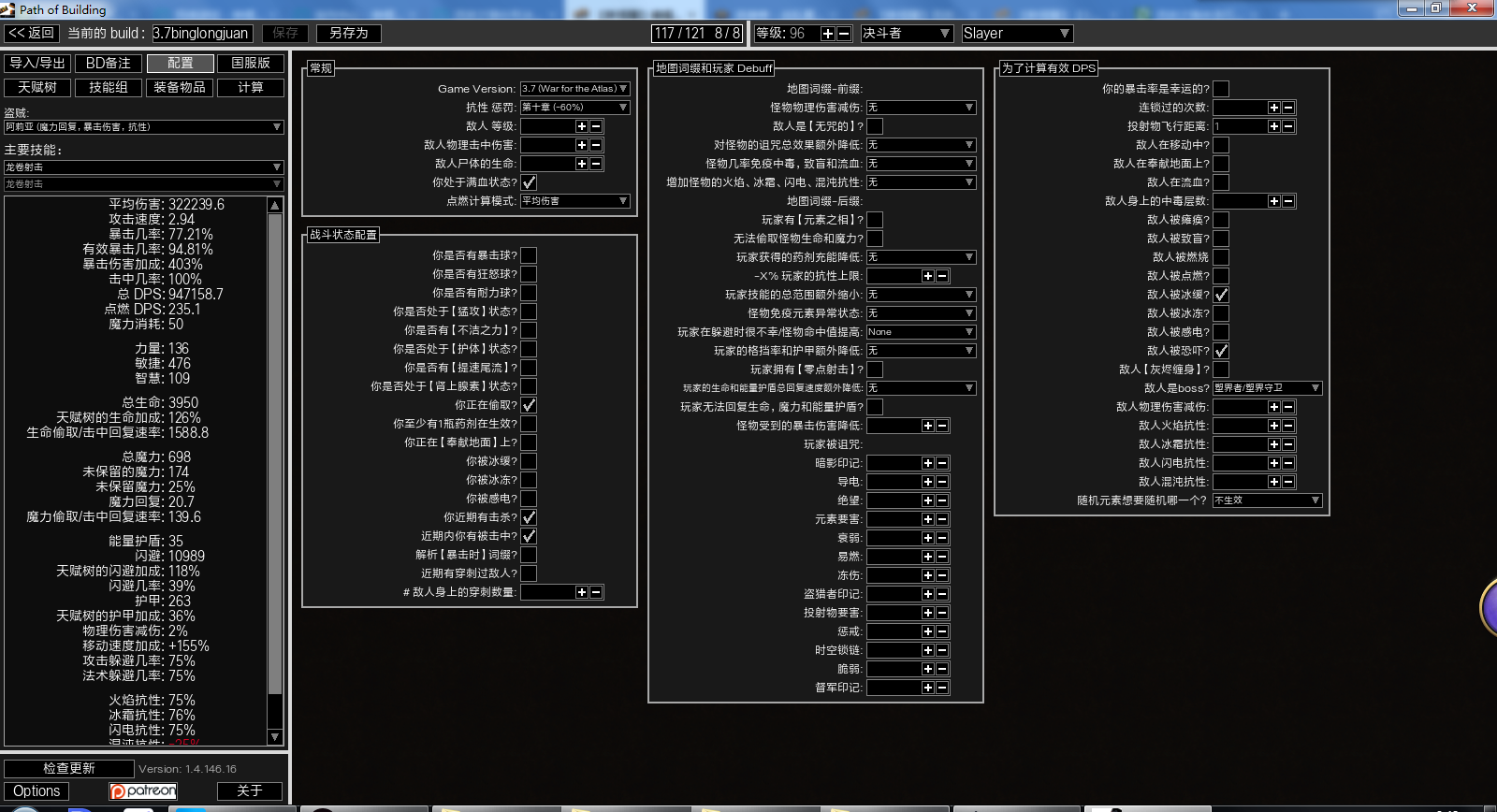The height and width of the screenshot is (812, 1497).
Task: Open the Patreon link icon
Action: coord(143,791)
